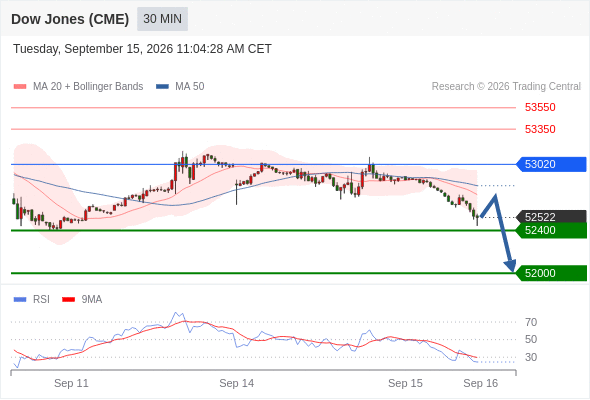Click the Dow Jones (CME) title
The width and height of the screenshot is (590, 400).
tap(70, 19)
